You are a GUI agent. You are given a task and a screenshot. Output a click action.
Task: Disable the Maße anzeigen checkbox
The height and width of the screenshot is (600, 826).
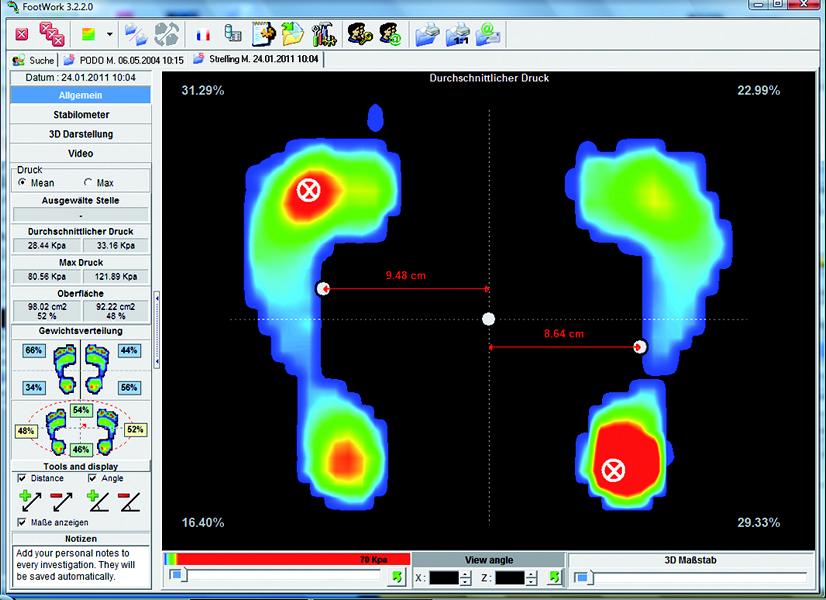click(23, 522)
